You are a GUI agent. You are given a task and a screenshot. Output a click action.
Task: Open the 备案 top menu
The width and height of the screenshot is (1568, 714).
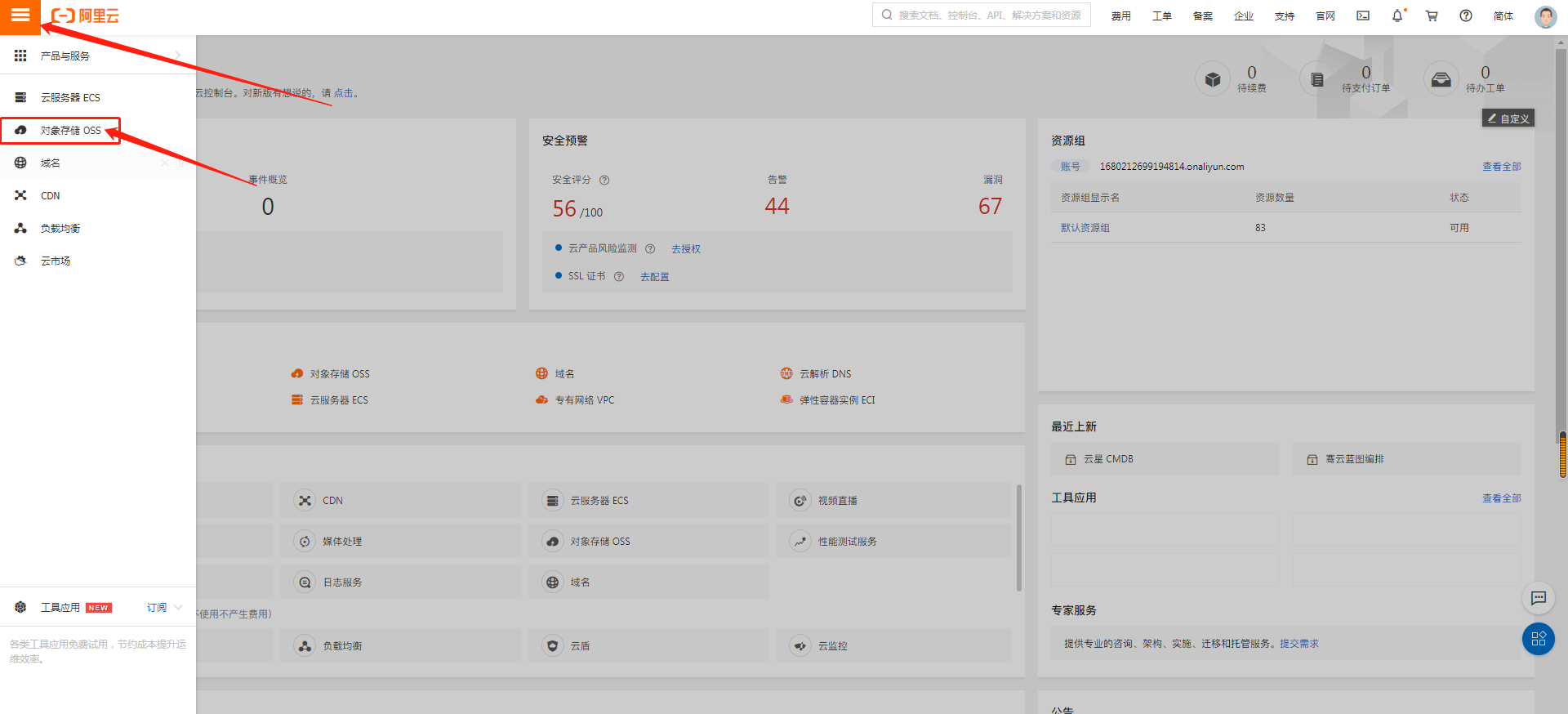pyautogui.click(x=1202, y=16)
